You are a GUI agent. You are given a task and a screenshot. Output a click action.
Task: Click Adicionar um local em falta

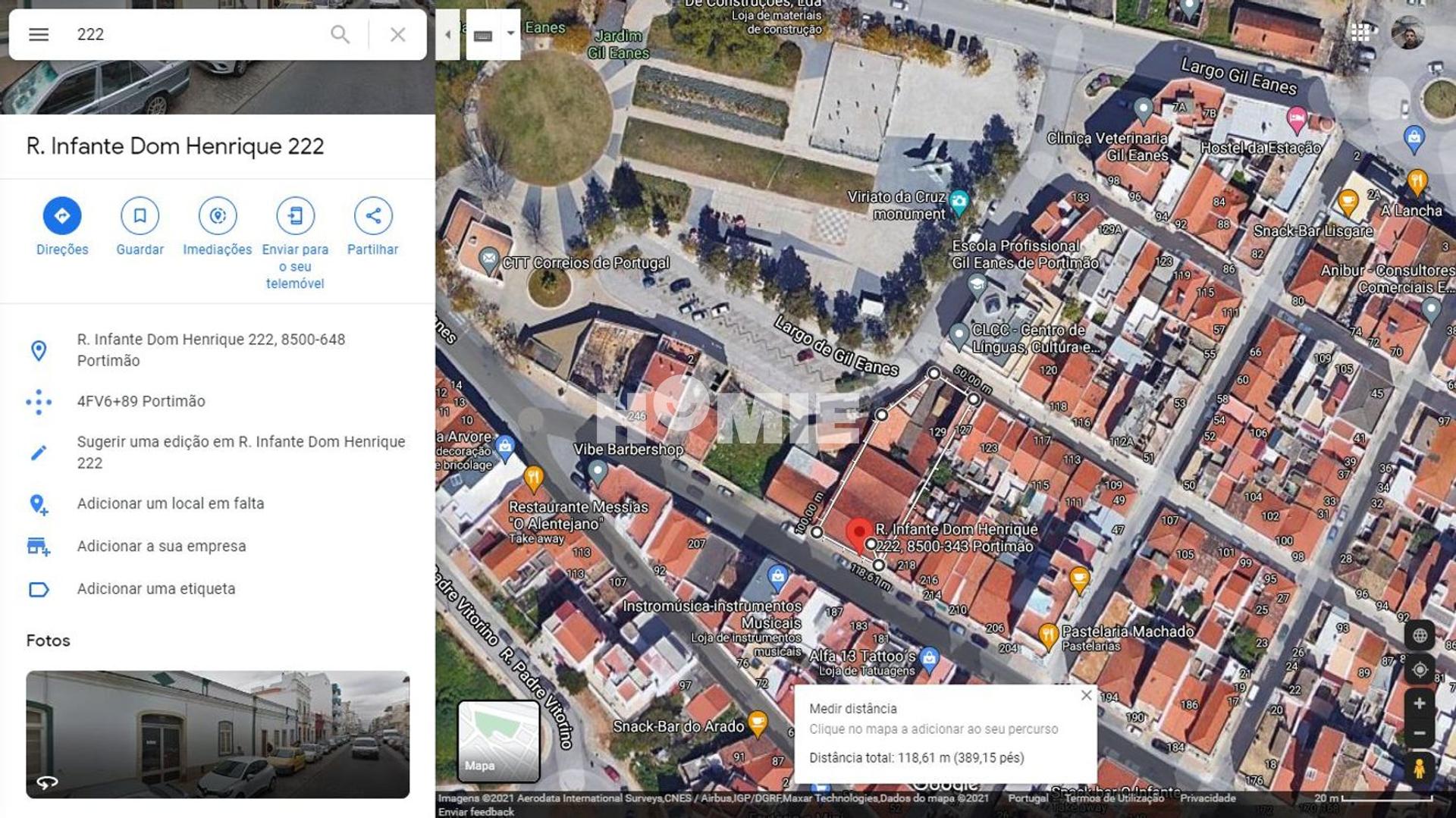click(x=171, y=503)
